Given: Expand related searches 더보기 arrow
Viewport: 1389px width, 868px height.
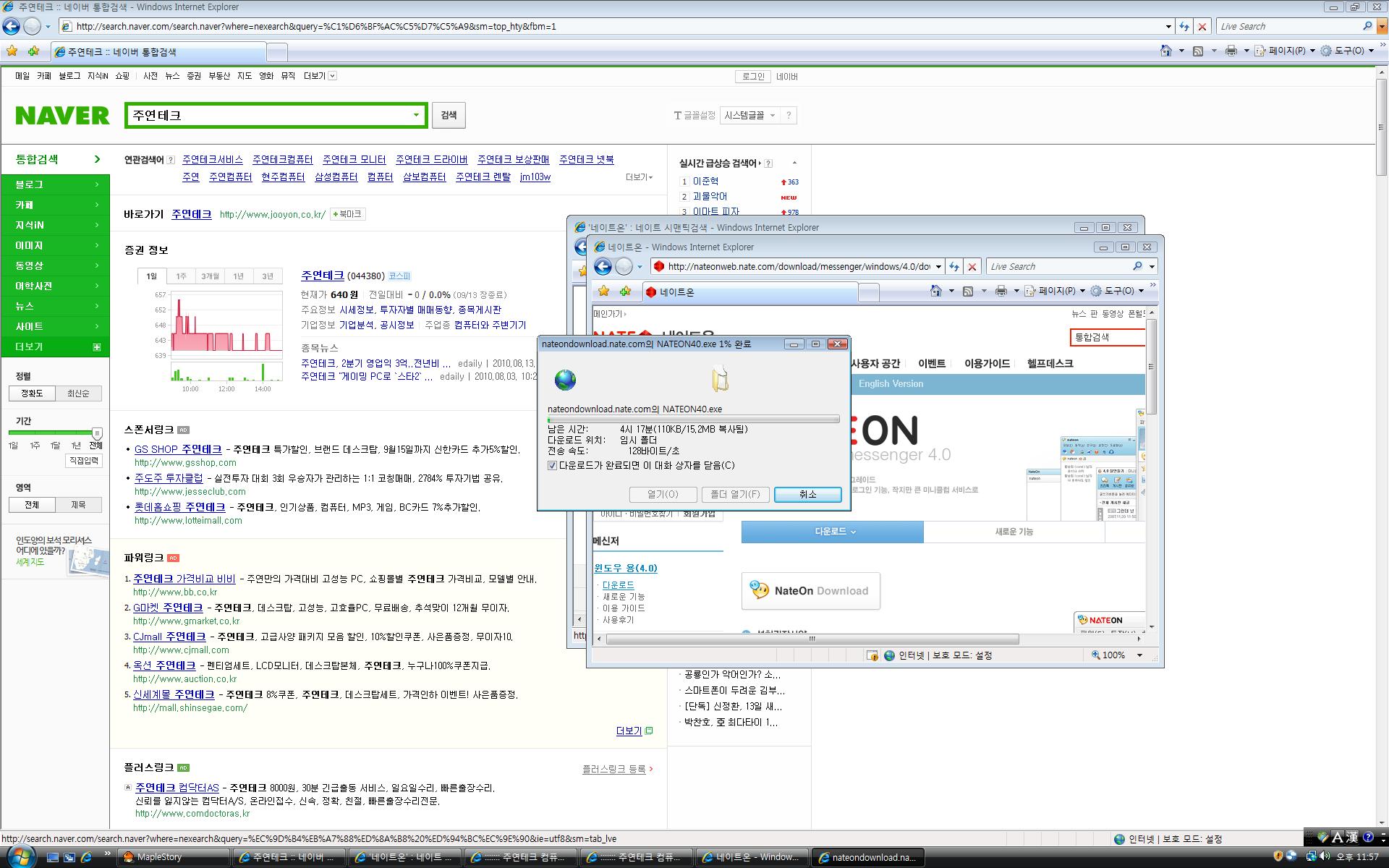Looking at the screenshot, I should coord(640,177).
